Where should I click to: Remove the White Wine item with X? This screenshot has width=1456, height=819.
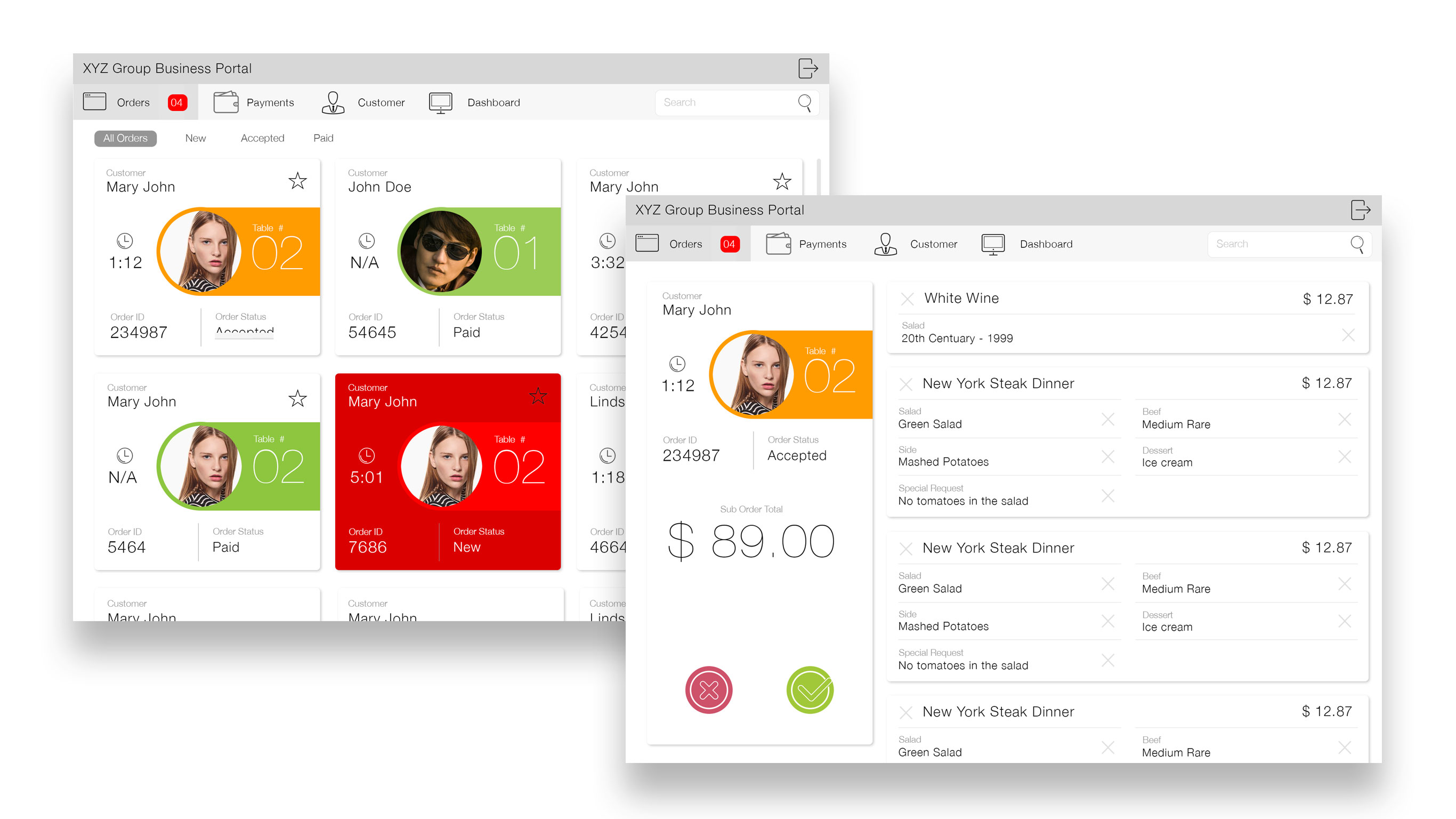coord(907,299)
